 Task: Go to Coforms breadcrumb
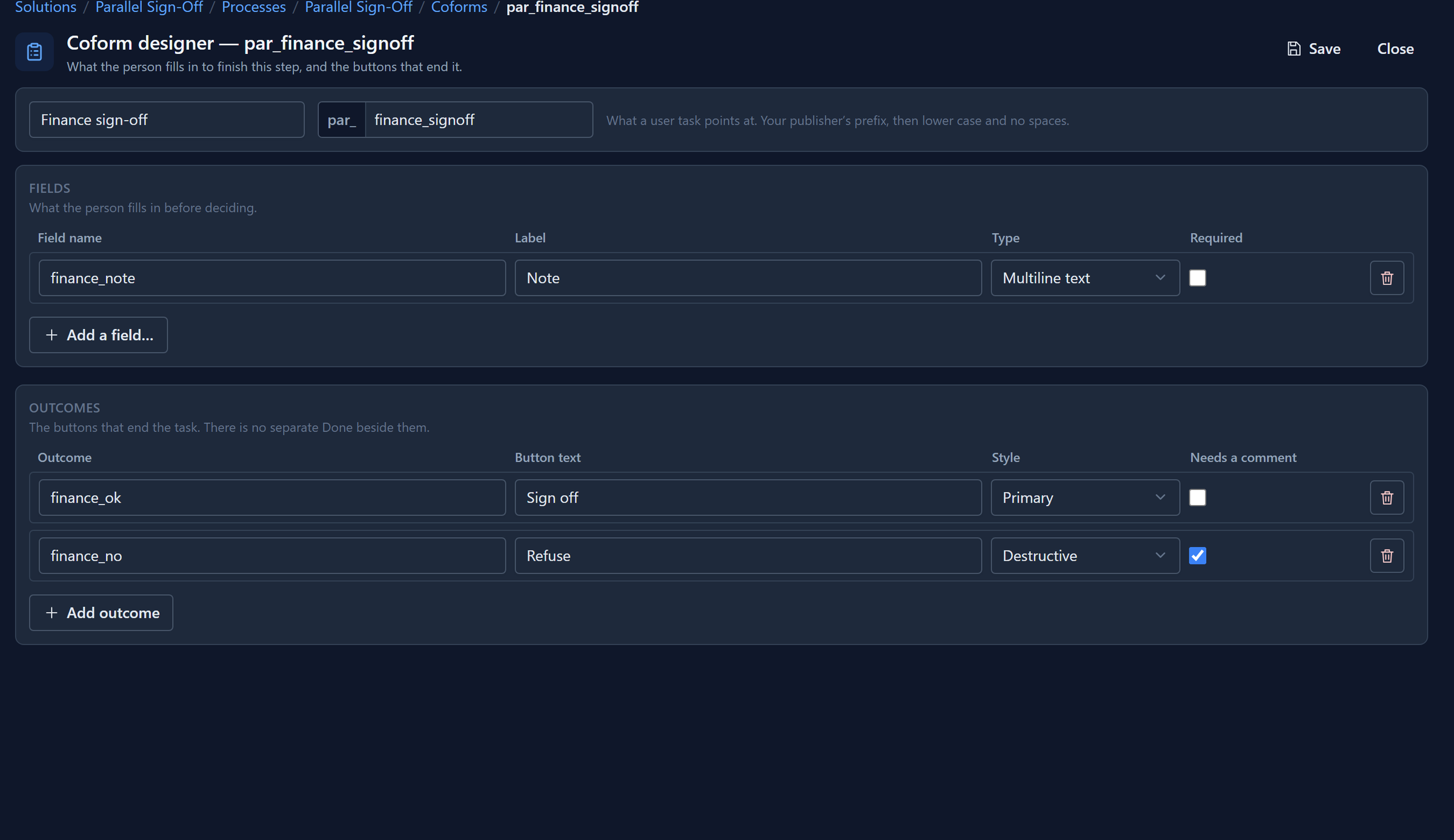[x=459, y=7]
